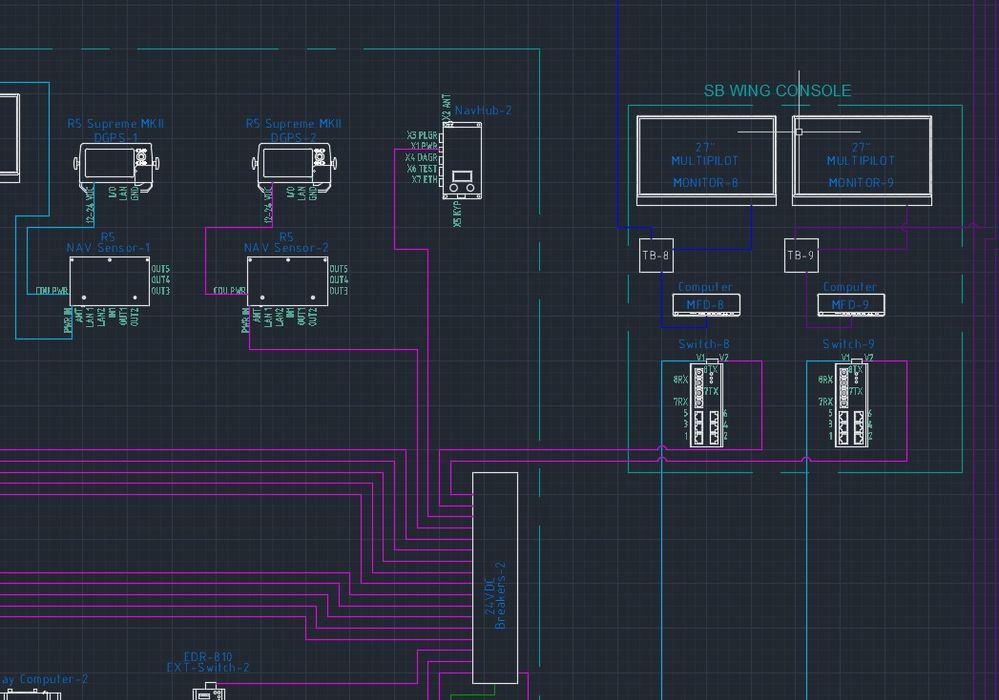
Task: Click the Computer MFD-9 label
Action: pos(850,294)
